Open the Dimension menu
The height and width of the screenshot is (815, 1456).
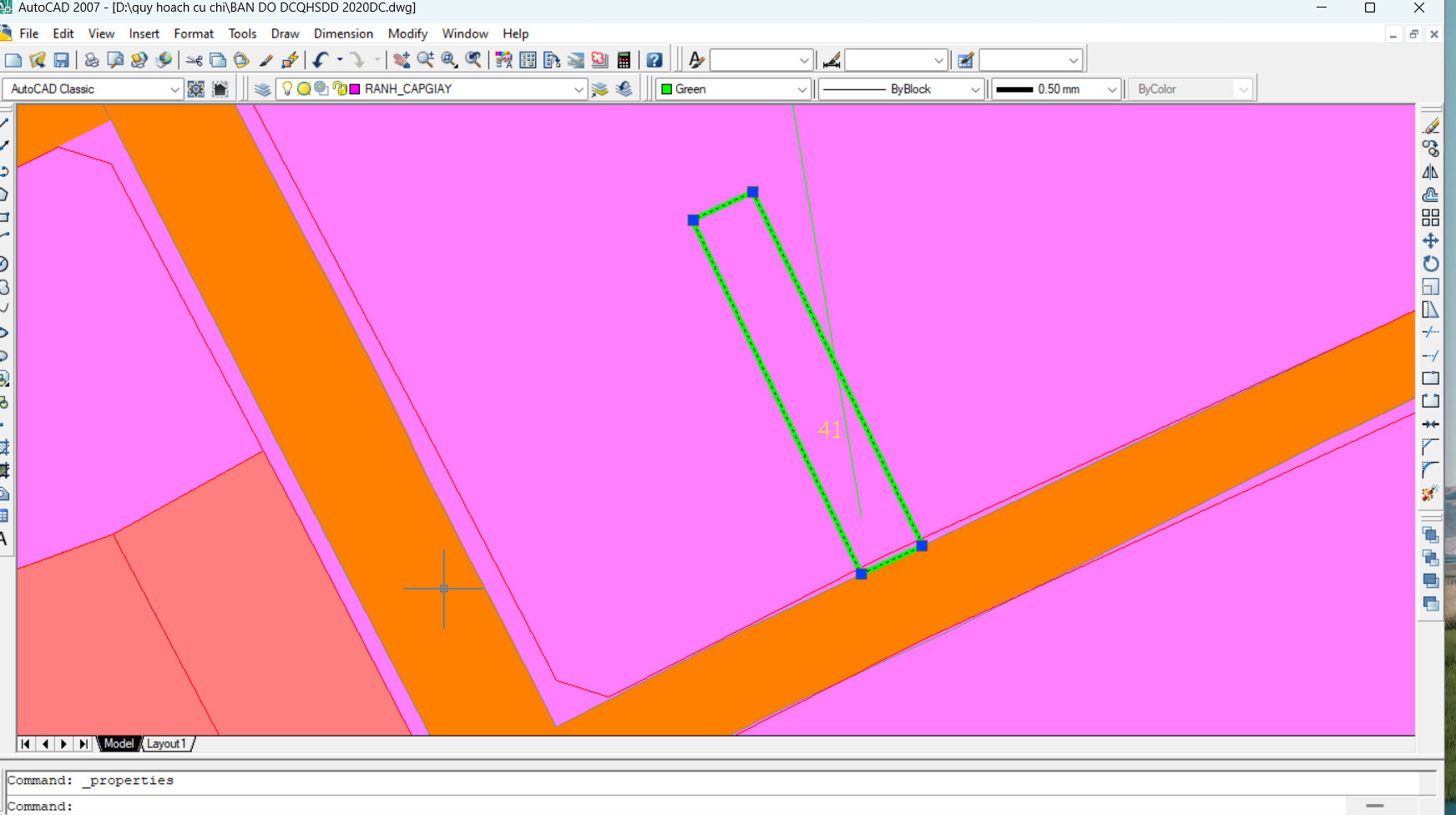pos(343,33)
